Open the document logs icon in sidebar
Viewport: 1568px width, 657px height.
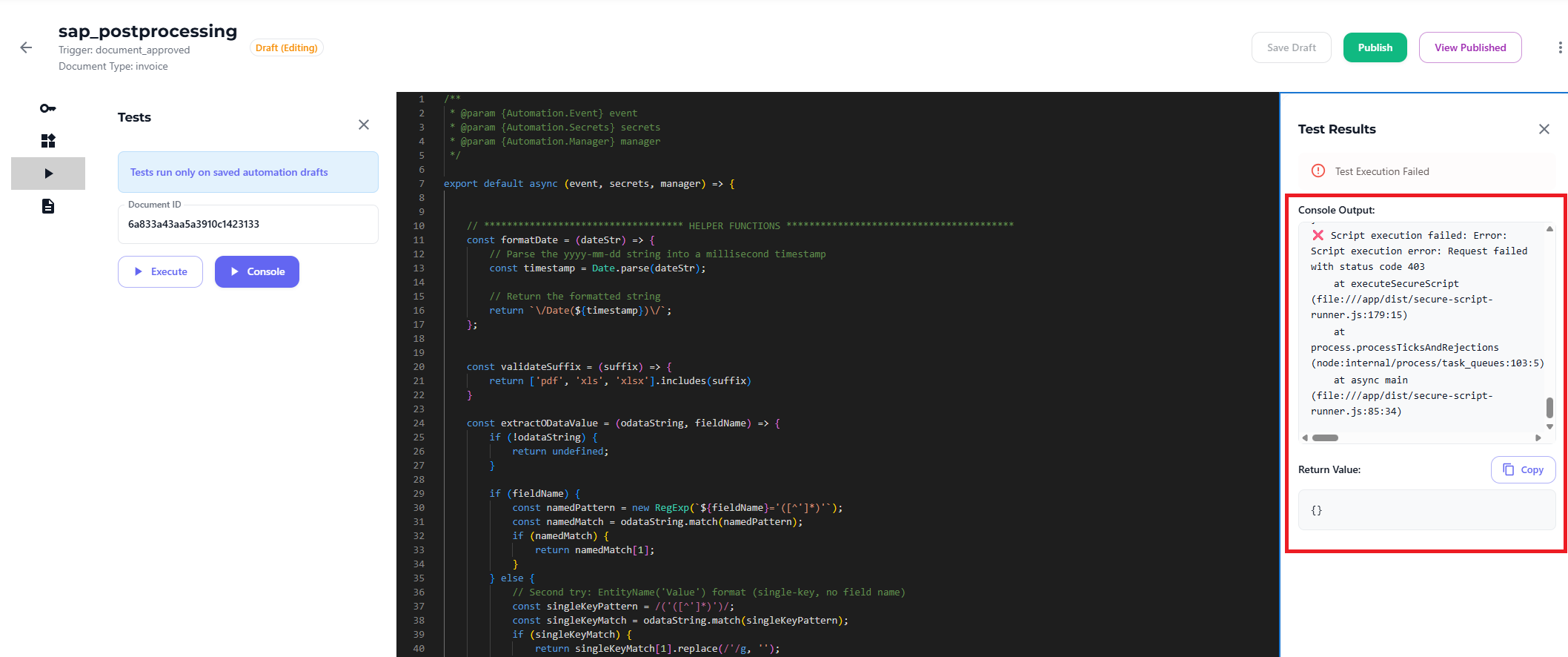[x=48, y=206]
